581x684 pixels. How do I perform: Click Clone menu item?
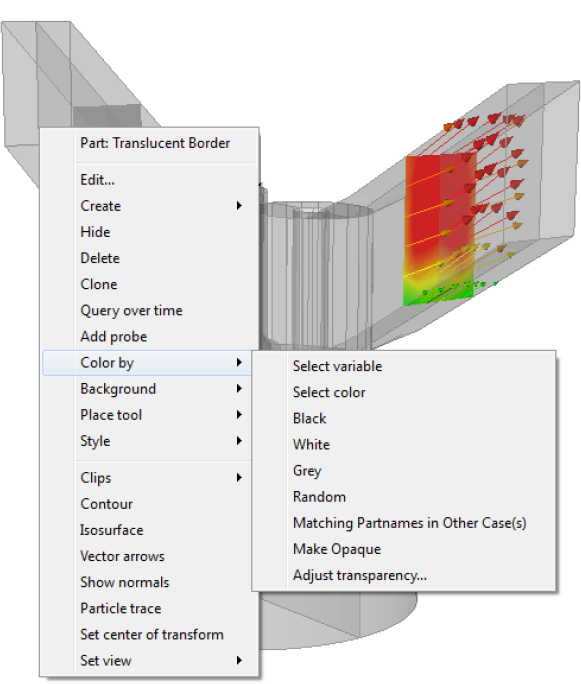tap(99, 284)
